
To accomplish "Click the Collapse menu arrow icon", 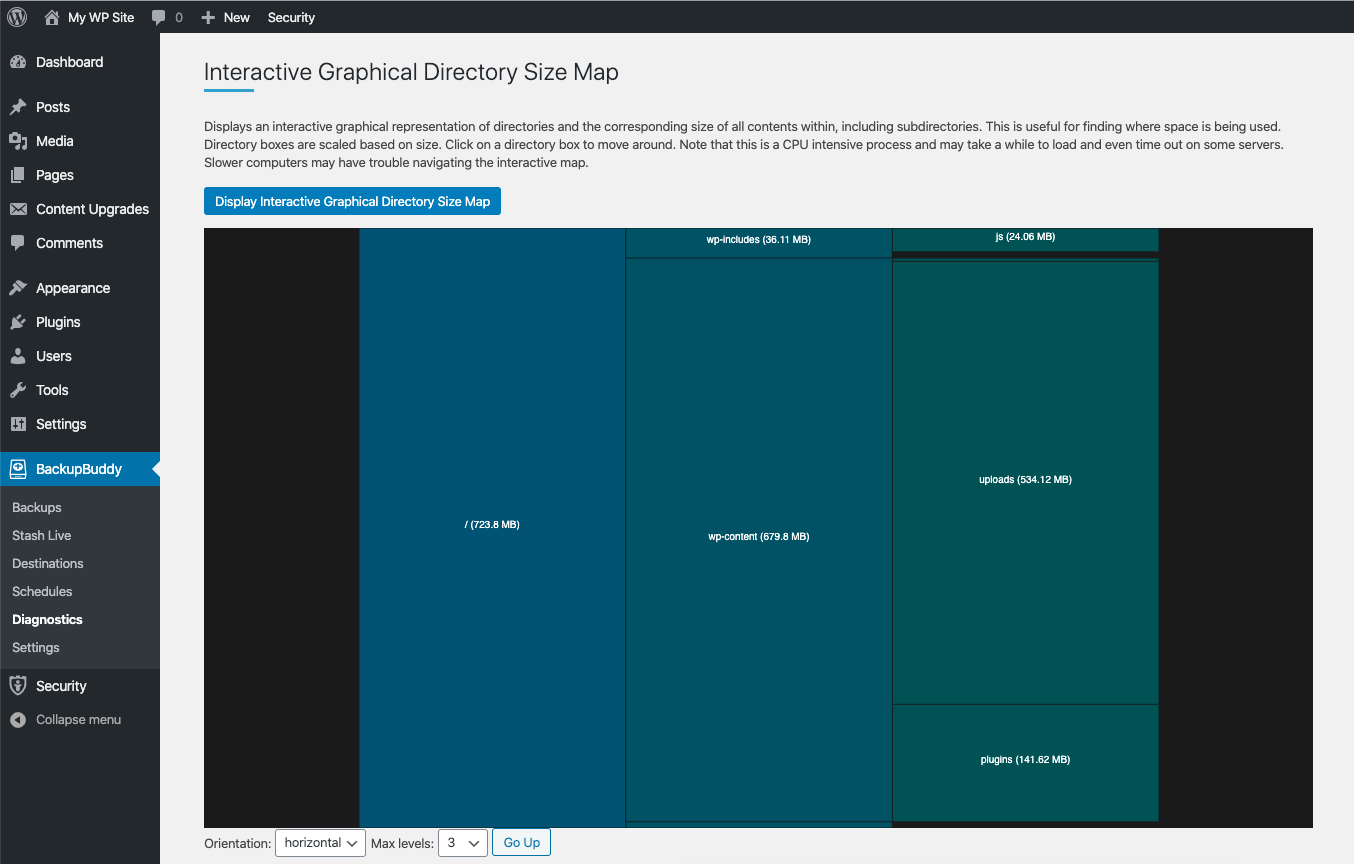I will click(x=18, y=720).
